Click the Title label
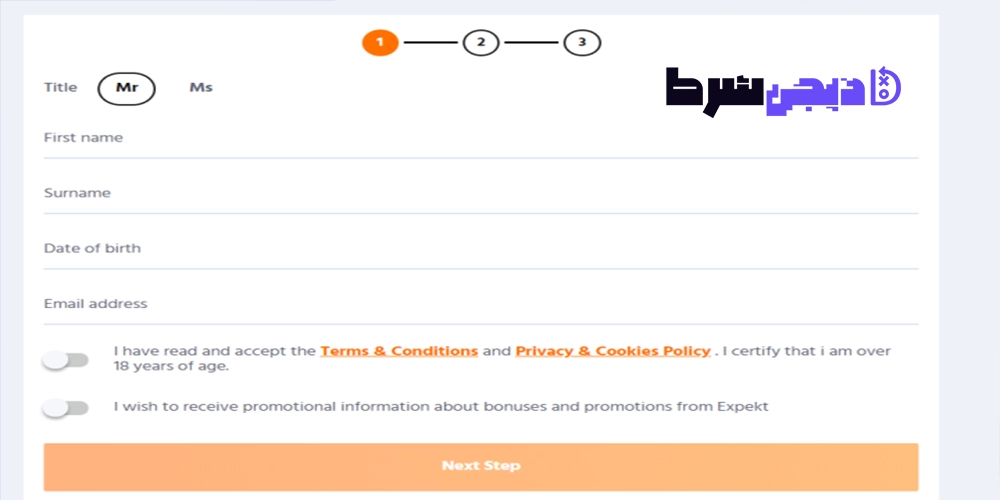 point(61,87)
